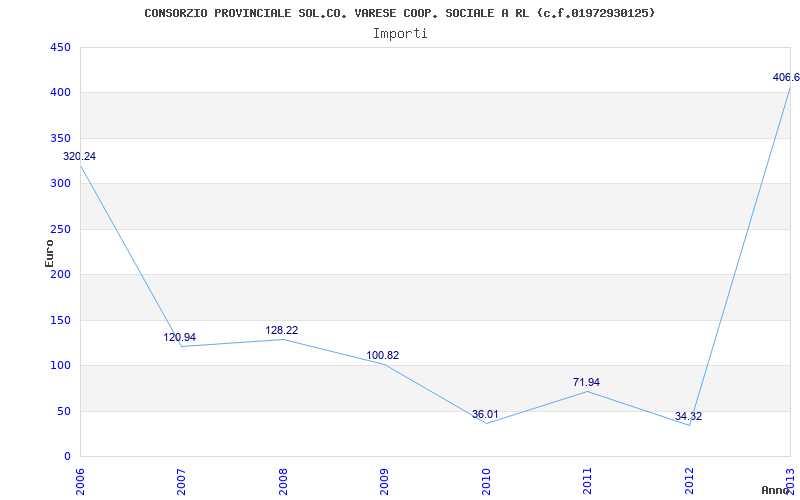Viewport: 800px width, 500px height.
Task: Click the 128.22 value label
Action: click(282, 331)
